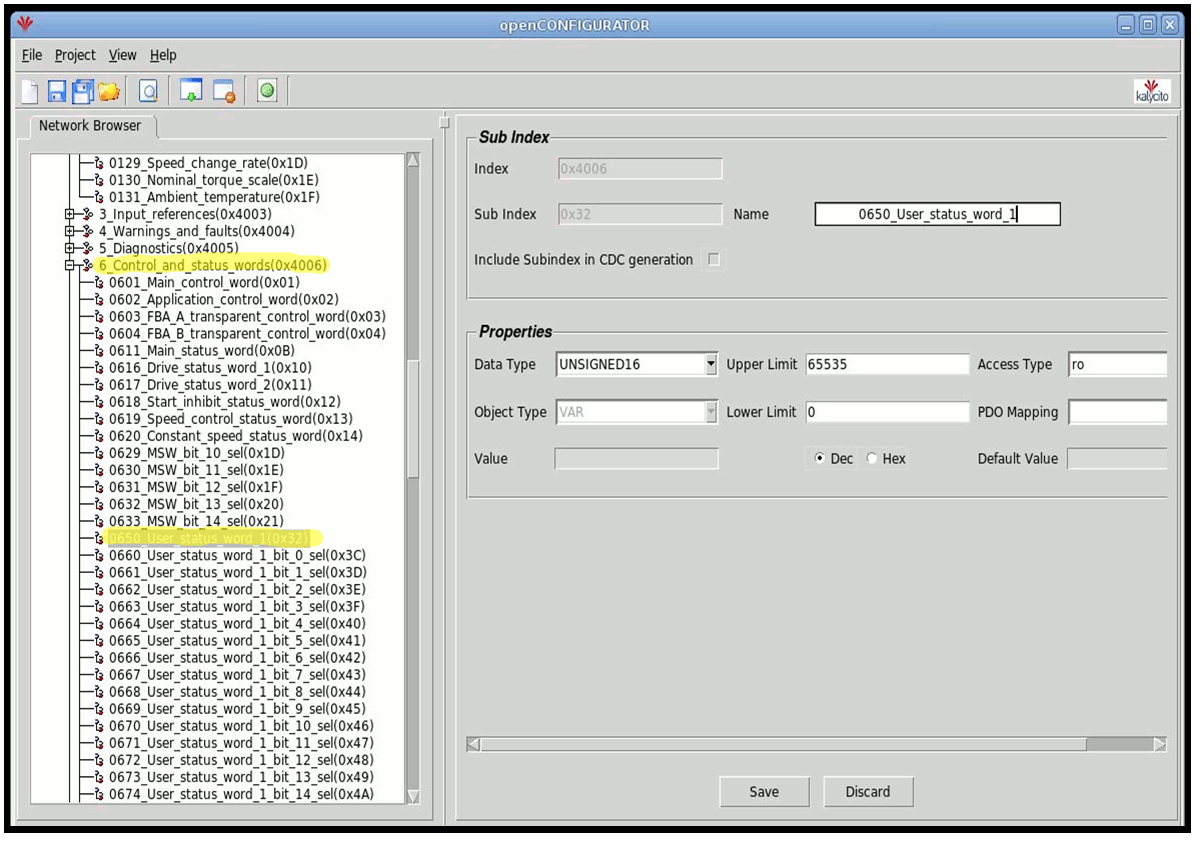Click the Name input field
This screenshot has width=1203, height=846.
tap(937, 214)
